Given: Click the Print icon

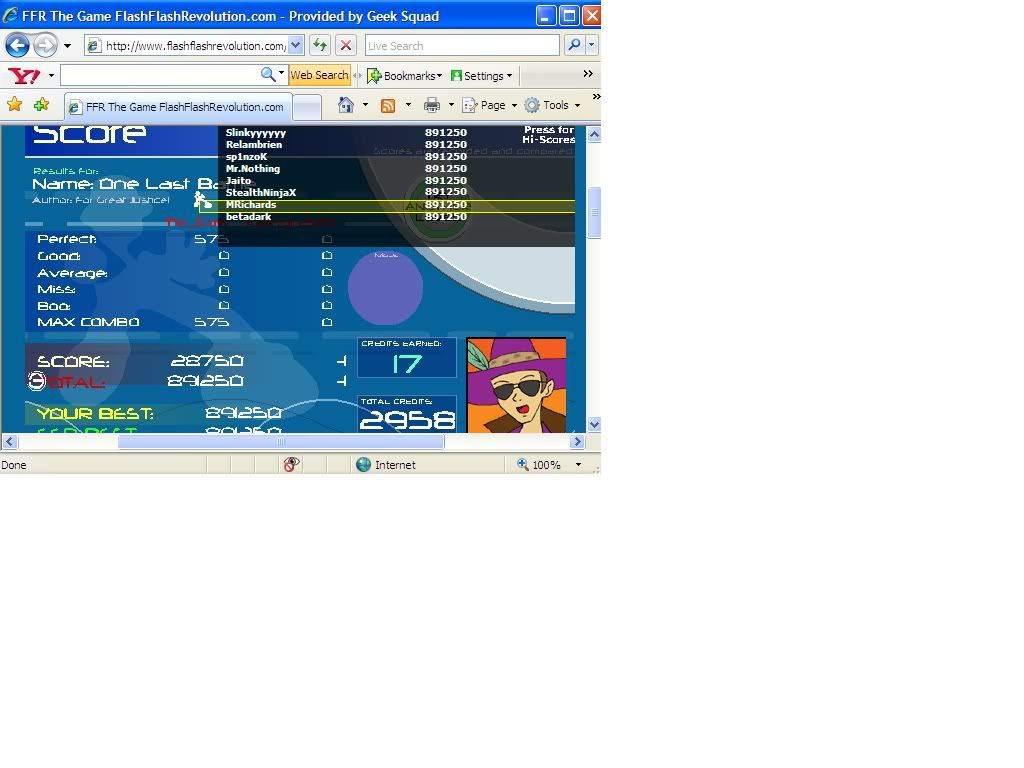Looking at the screenshot, I should [x=431, y=105].
